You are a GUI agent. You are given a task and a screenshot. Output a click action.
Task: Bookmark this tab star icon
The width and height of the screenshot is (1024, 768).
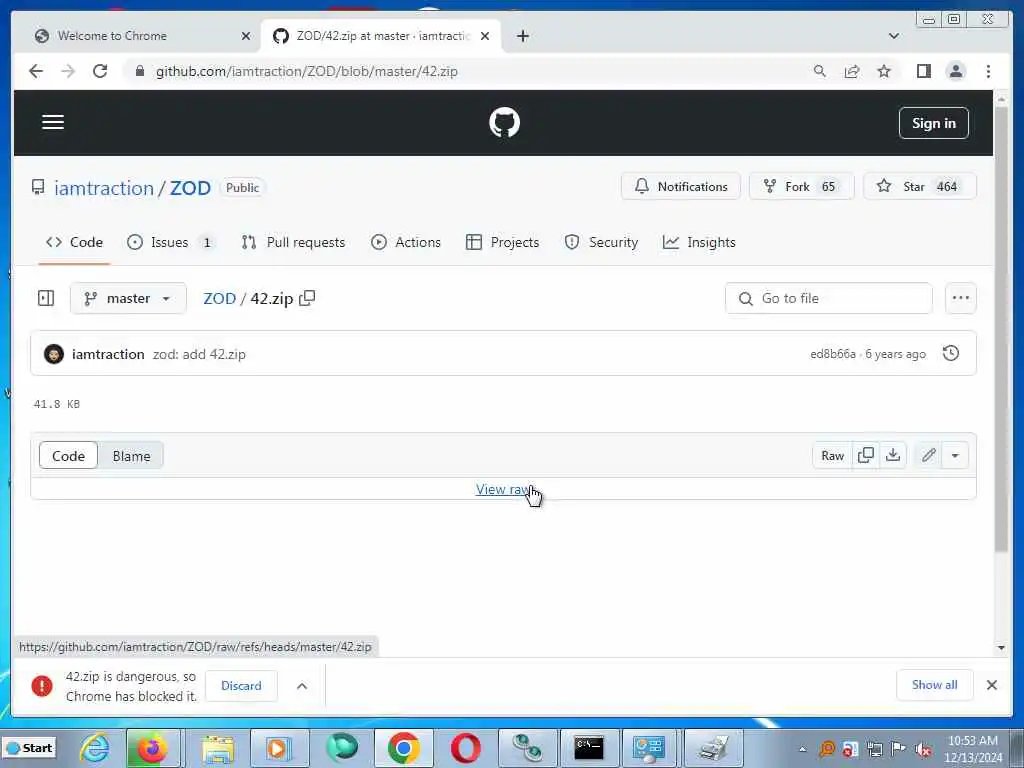[x=884, y=71]
